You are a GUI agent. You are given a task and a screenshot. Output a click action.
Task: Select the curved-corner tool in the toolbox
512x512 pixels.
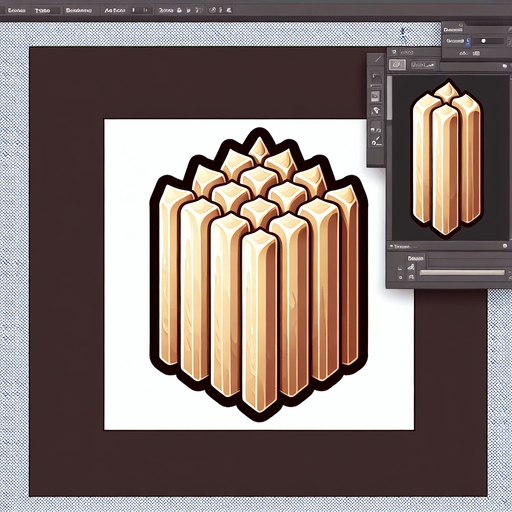(376, 77)
